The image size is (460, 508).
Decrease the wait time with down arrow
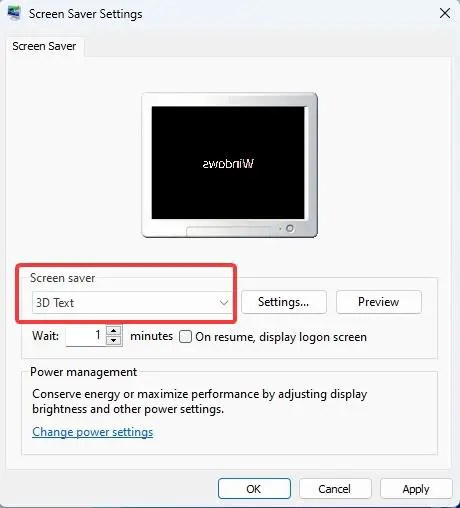114,341
